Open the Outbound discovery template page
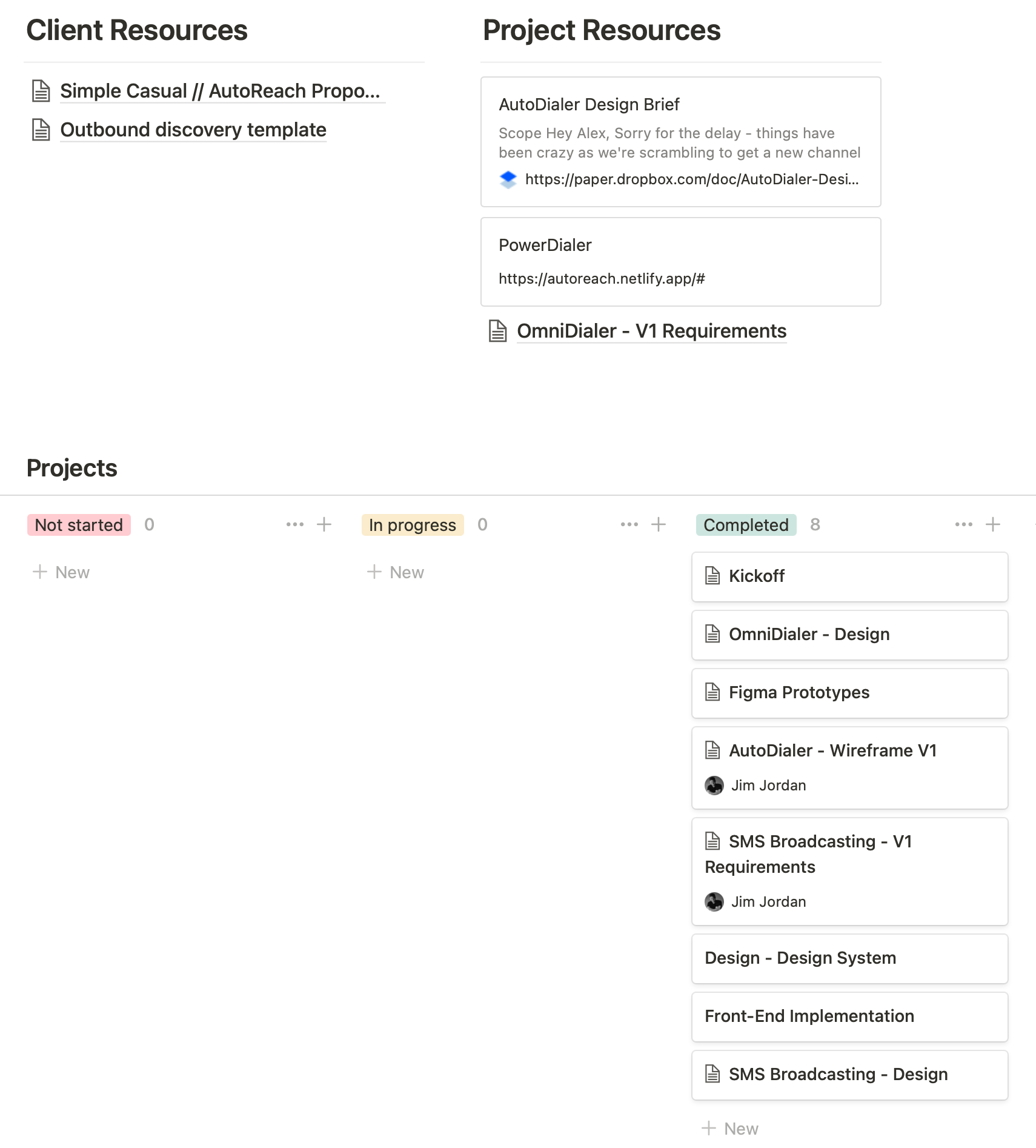Image resolution: width=1036 pixels, height=1148 pixels. click(x=193, y=130)
